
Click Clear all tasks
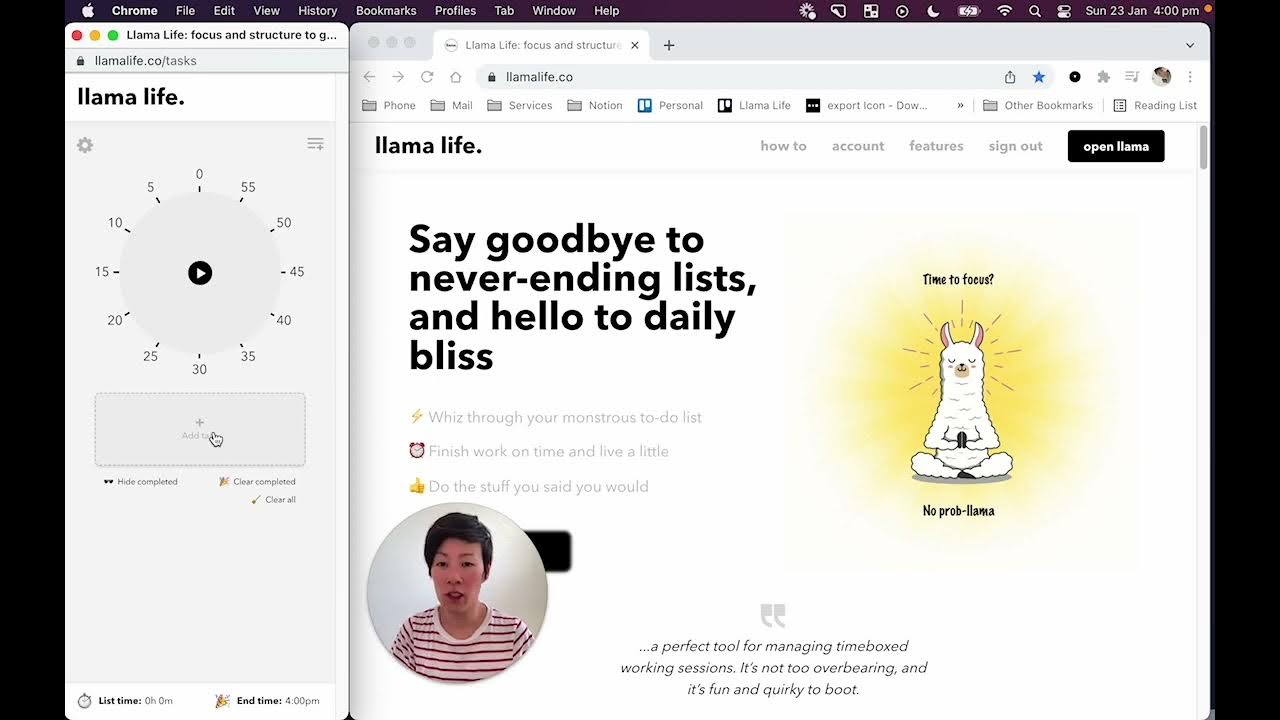[x=273, y=500]
